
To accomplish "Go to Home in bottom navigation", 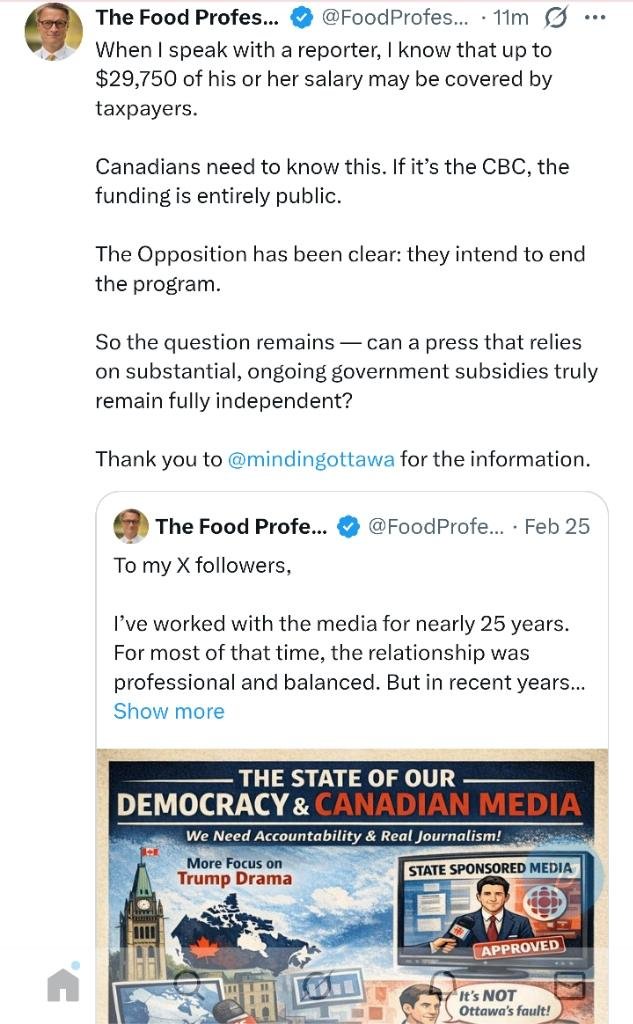I will 63,984.
